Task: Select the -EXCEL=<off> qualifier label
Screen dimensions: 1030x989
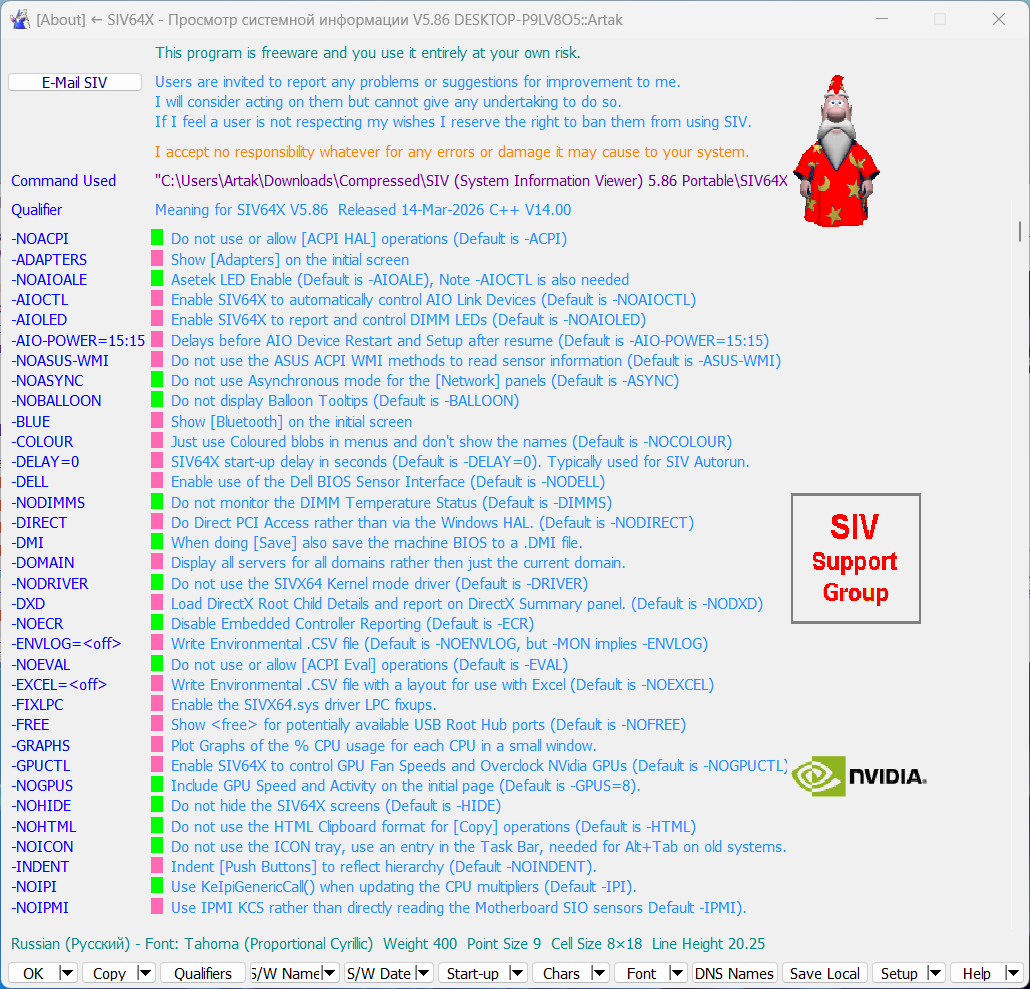Action: coord(59,684)
